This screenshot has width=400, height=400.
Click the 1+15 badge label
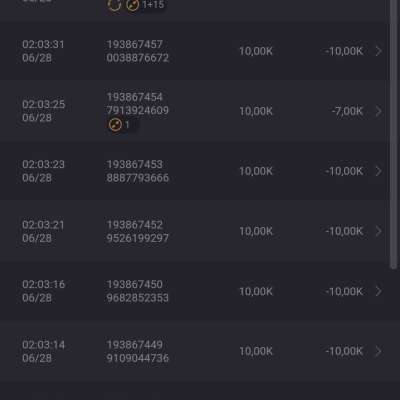(153, 5)
